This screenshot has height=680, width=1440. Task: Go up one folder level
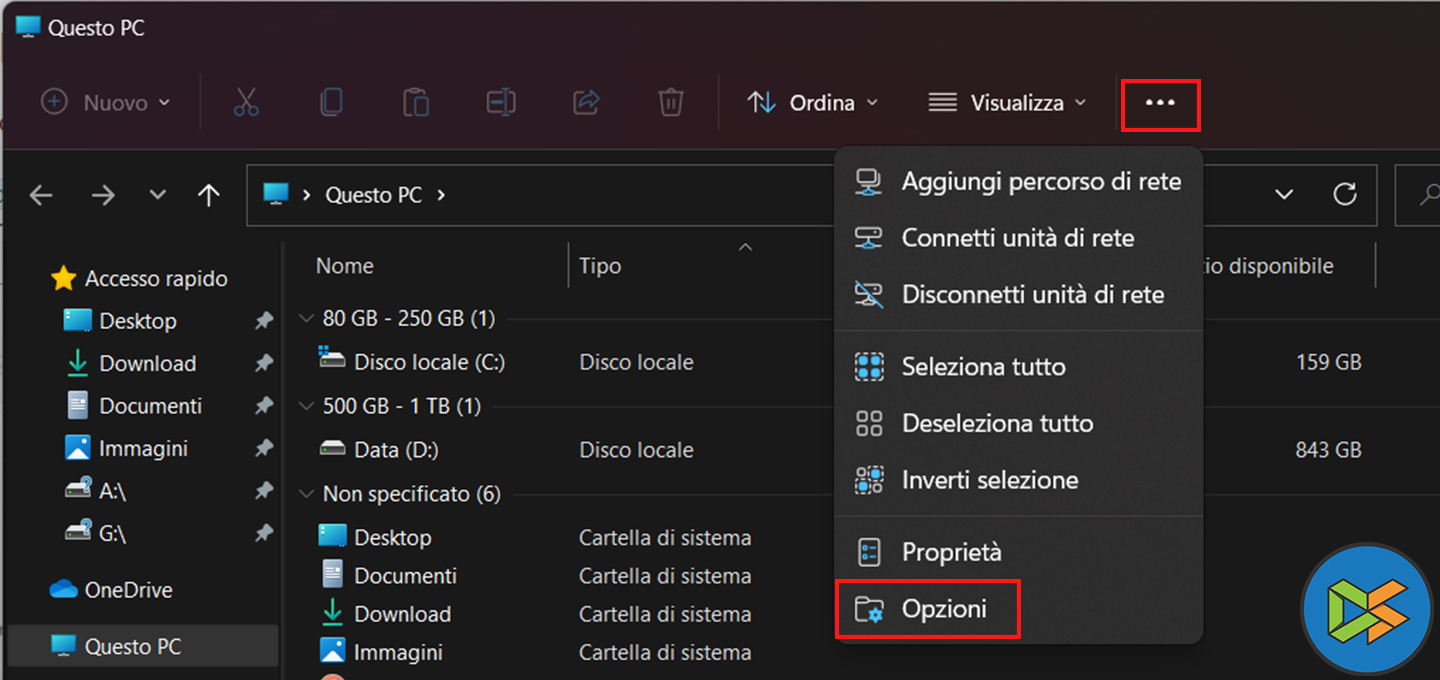coord(208,195)
